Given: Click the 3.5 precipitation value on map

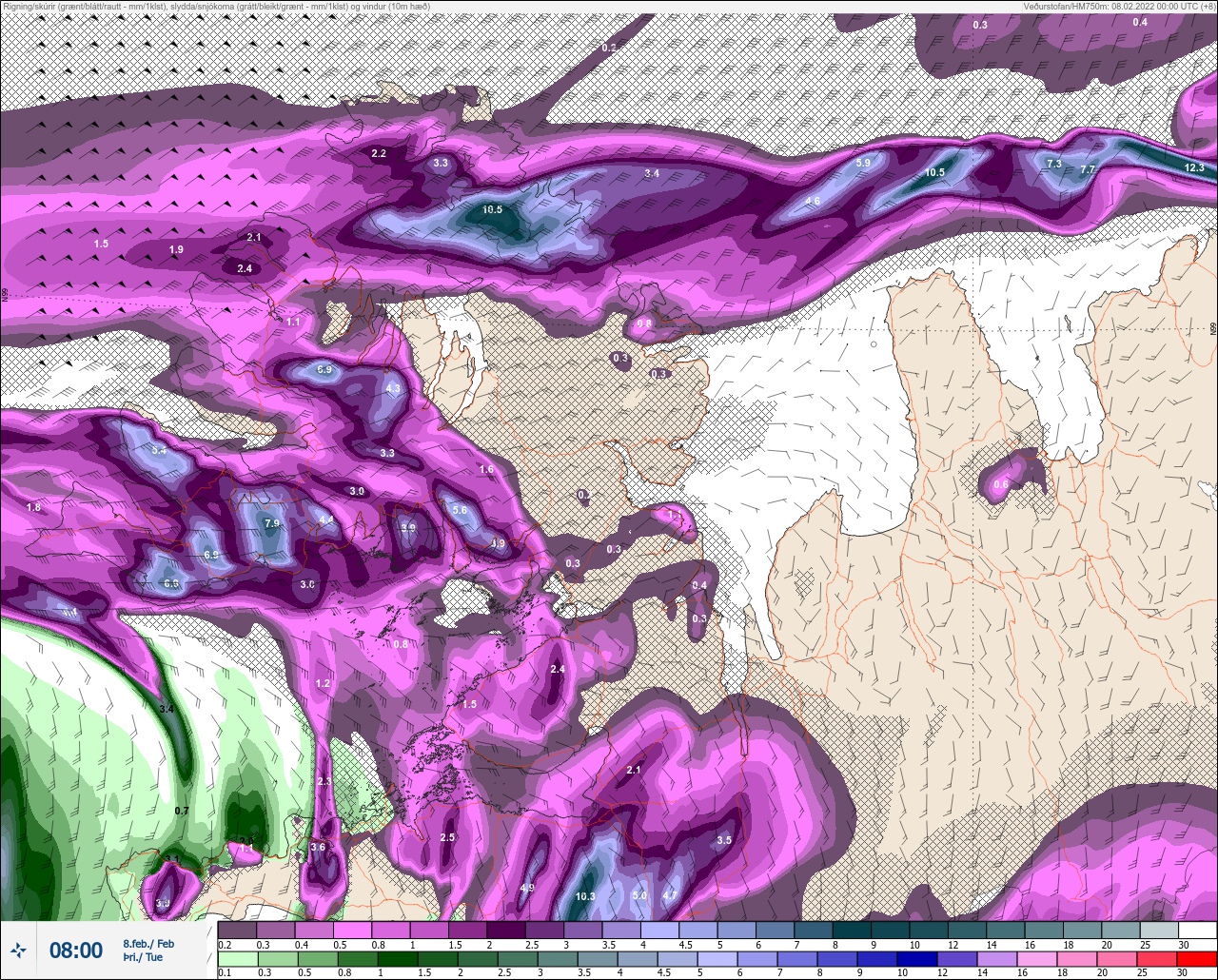Looking at the screenshot, I should pos(723,840).
